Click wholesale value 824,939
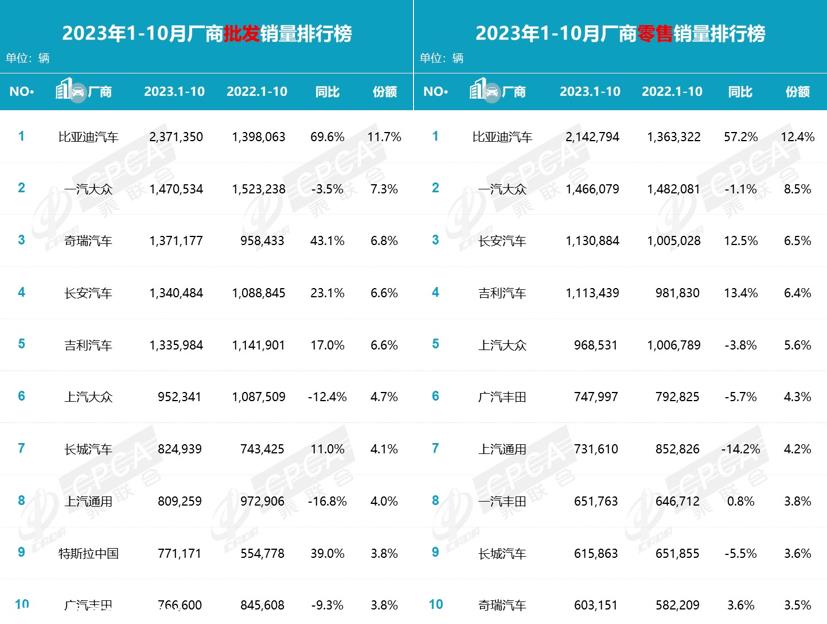This screenshot has width=827, height=624. [x=179, y=449]
